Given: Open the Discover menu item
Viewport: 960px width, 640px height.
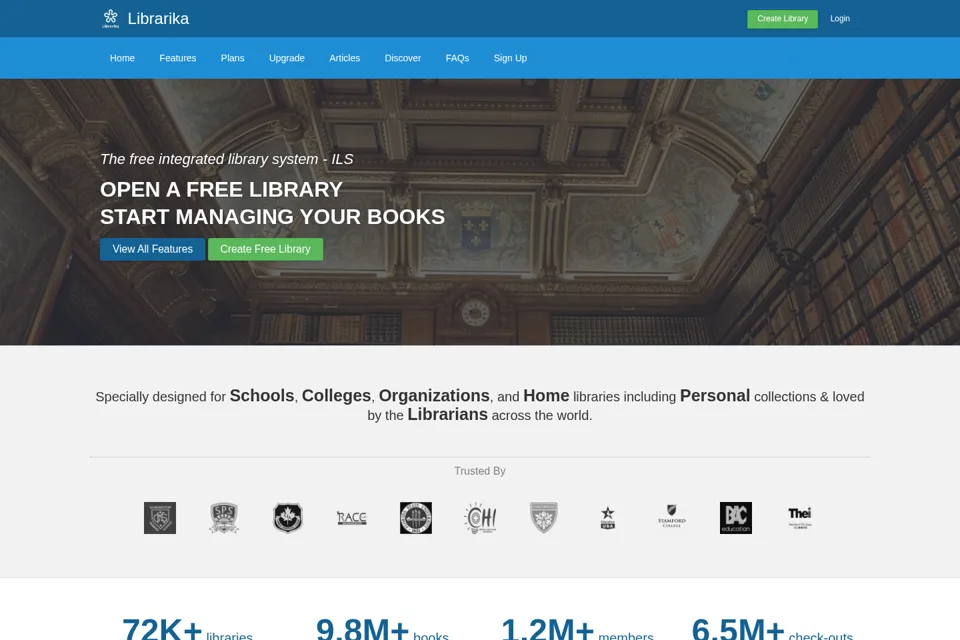Looking at the screenshot, I should [x=402, y=58].
